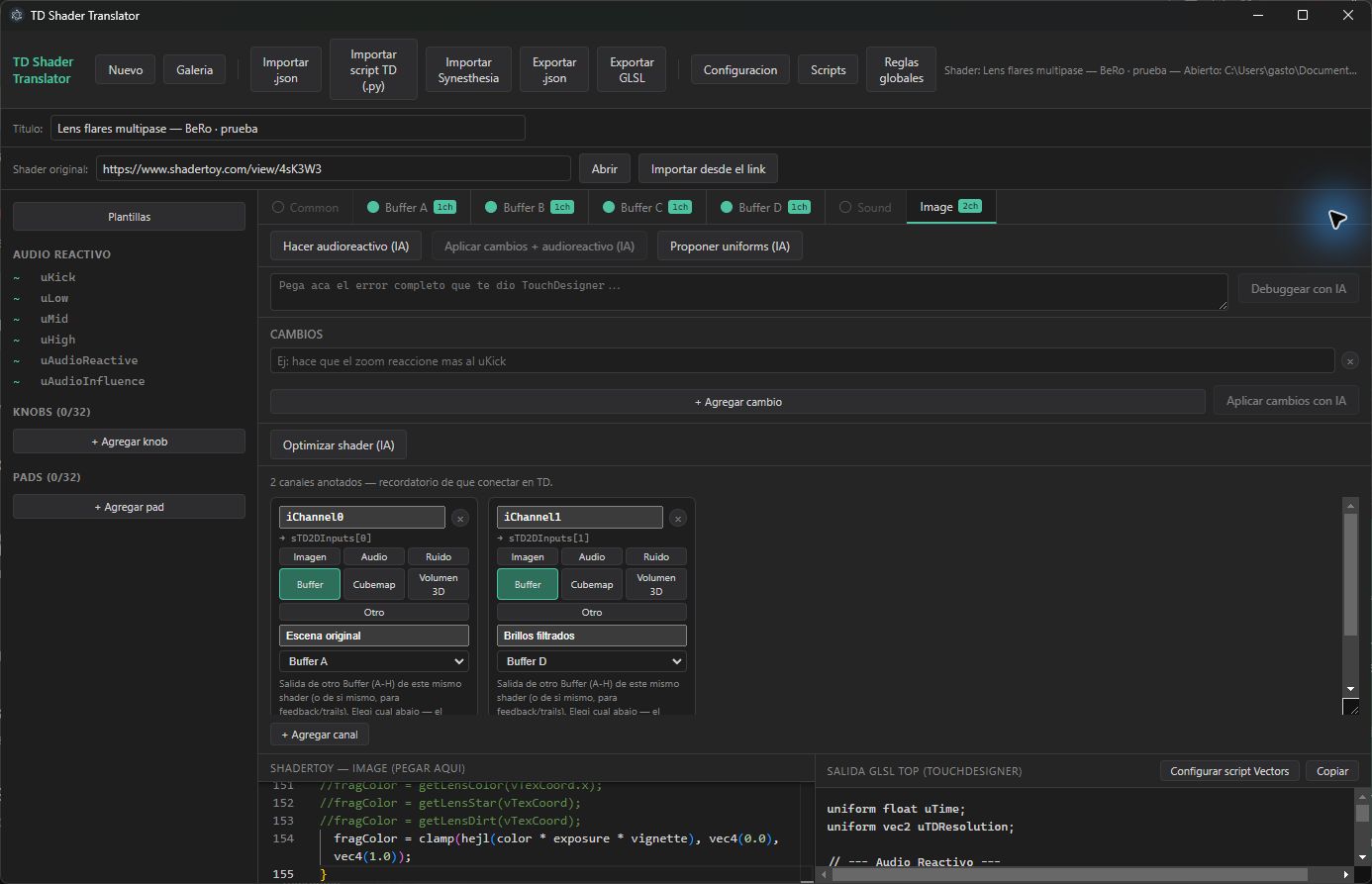Viewport: 1372px width, 884px height.
Task: Click Exportar GLSL button
Action: (633, 70)
